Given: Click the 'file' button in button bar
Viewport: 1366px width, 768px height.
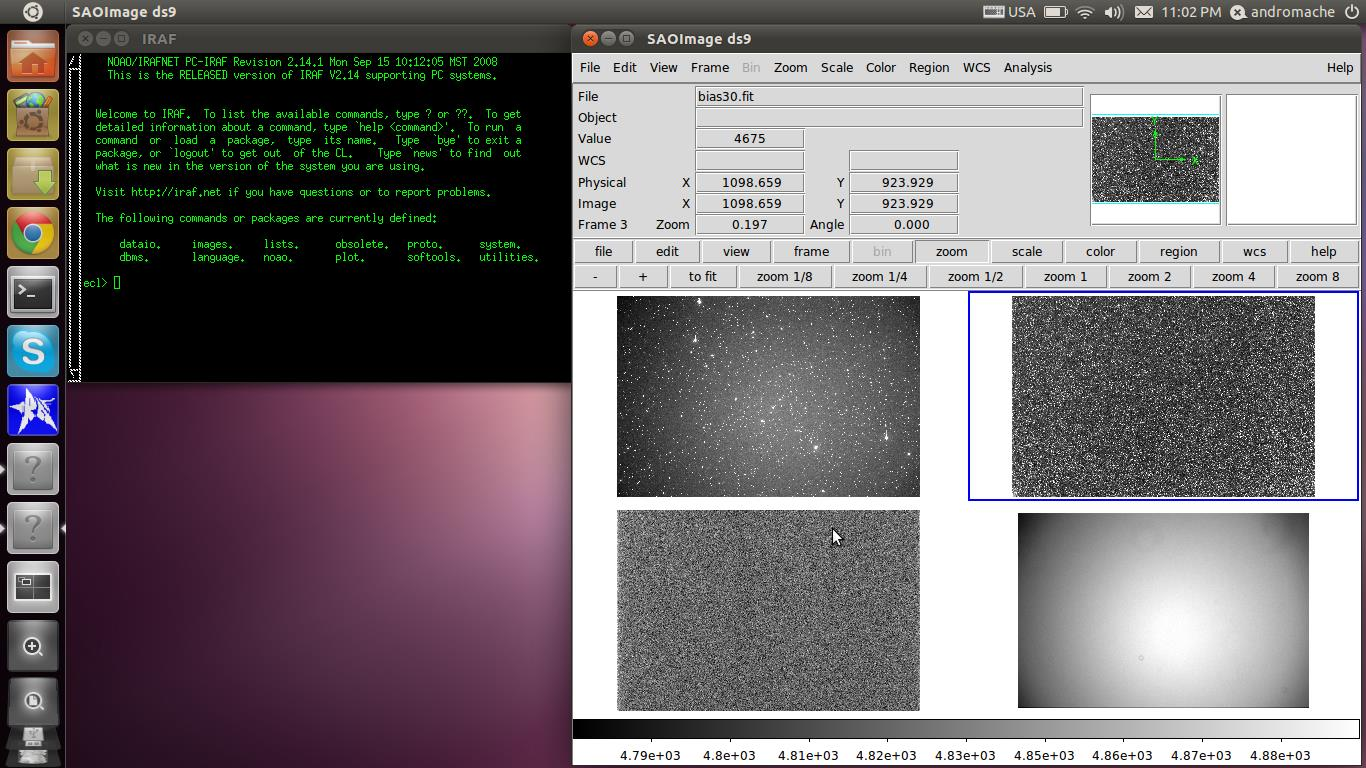Looking at the screenshot, I should pyautogui.click(x=603, y=251).
